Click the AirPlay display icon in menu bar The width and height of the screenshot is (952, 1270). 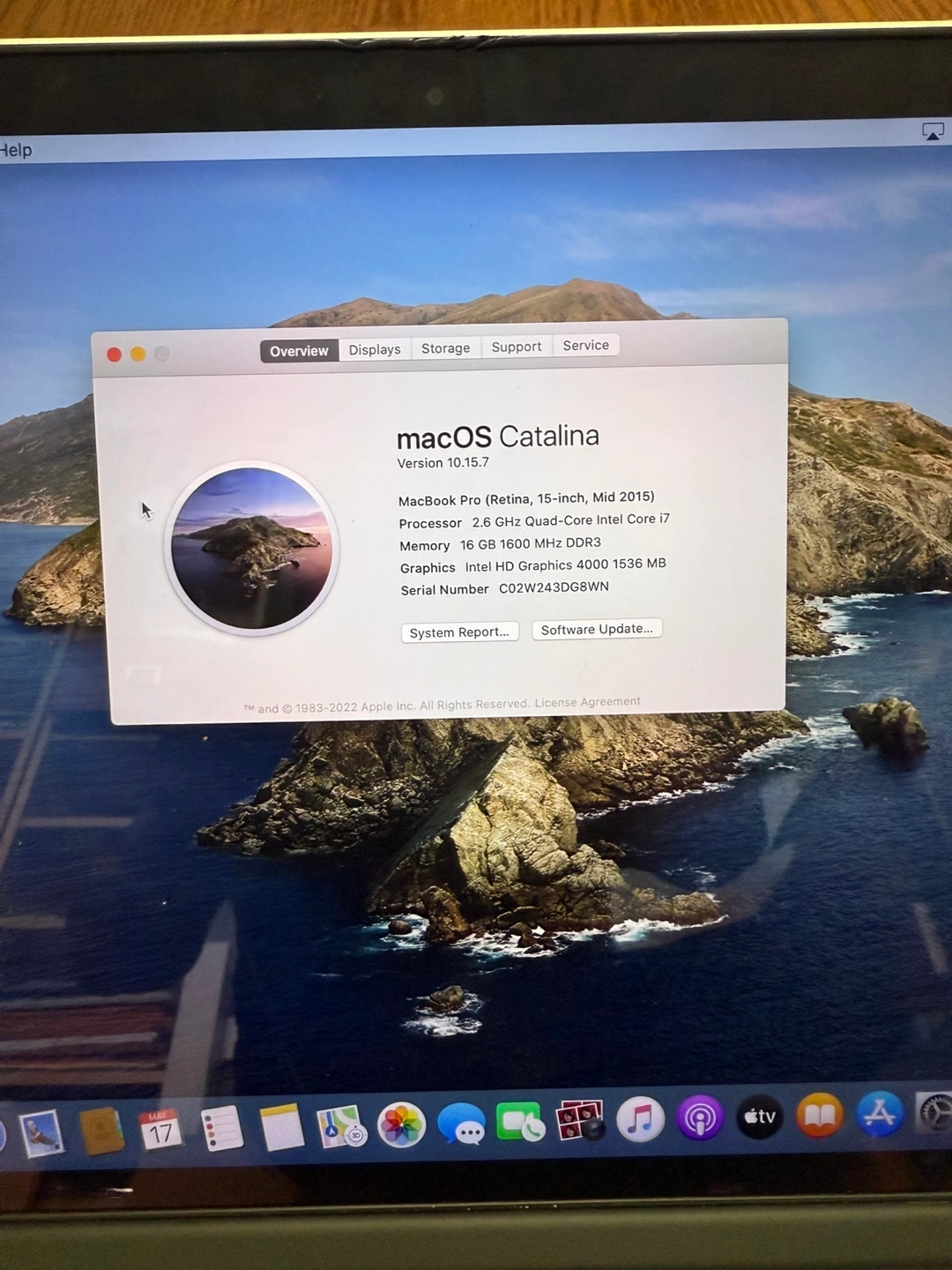point(933,131)
